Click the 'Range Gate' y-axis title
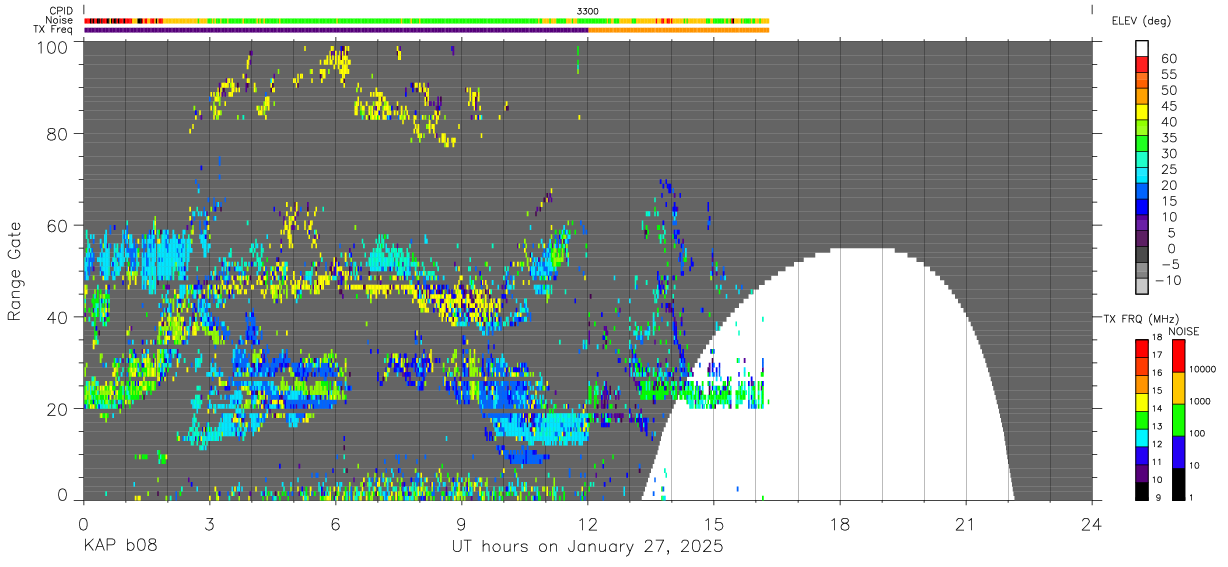Viewport: 1228px width, 567px height. (x=15, y=271)
